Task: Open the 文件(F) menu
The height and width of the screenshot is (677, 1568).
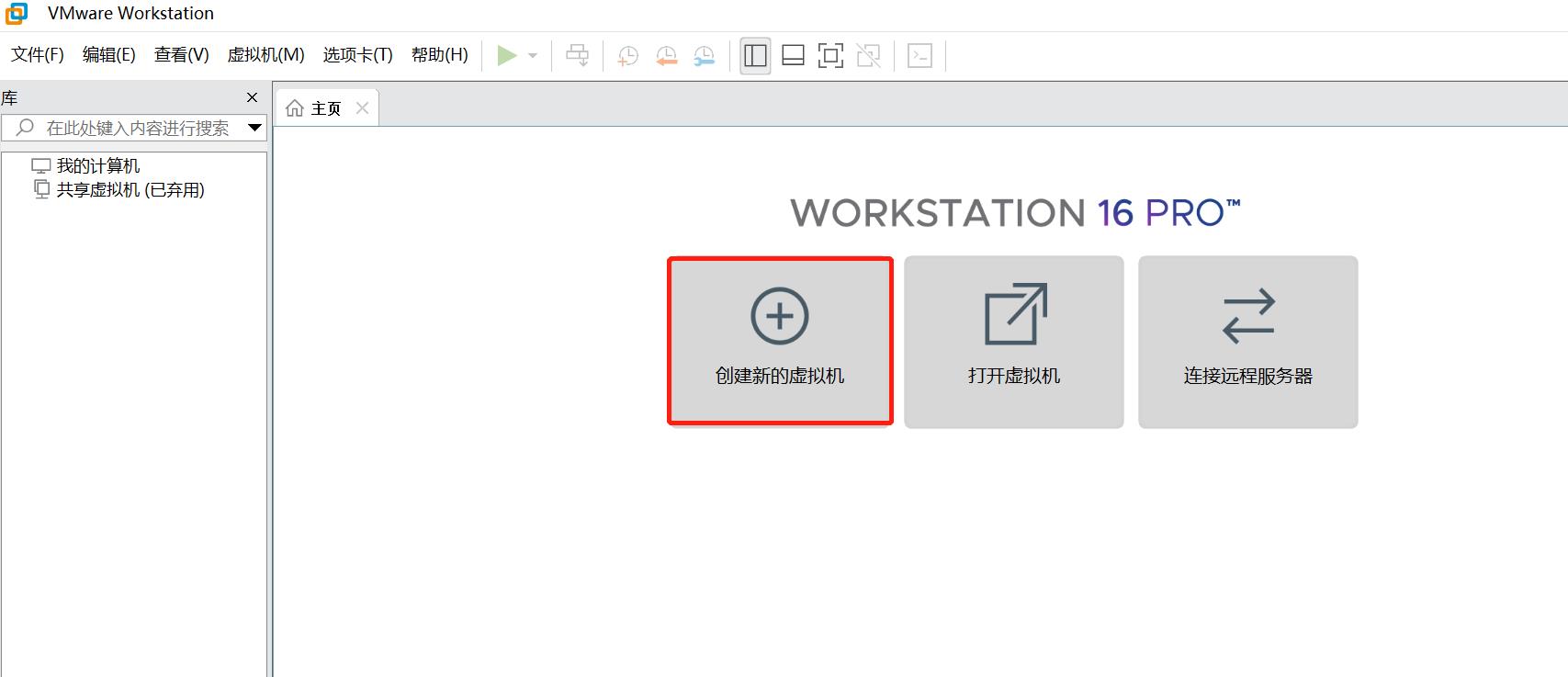Action: (38, 55)
